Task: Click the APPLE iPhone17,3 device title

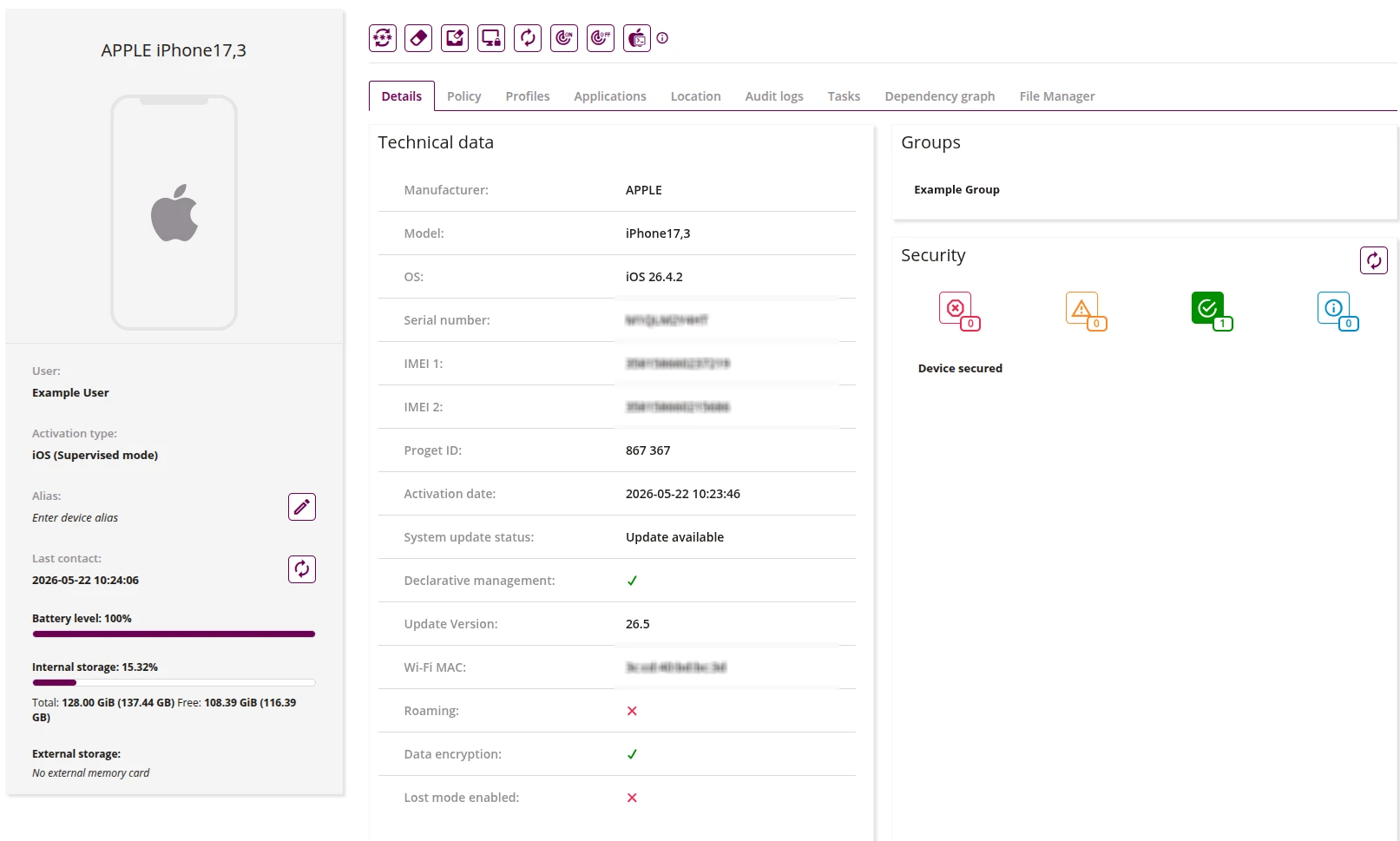Action: coord(174,50)
